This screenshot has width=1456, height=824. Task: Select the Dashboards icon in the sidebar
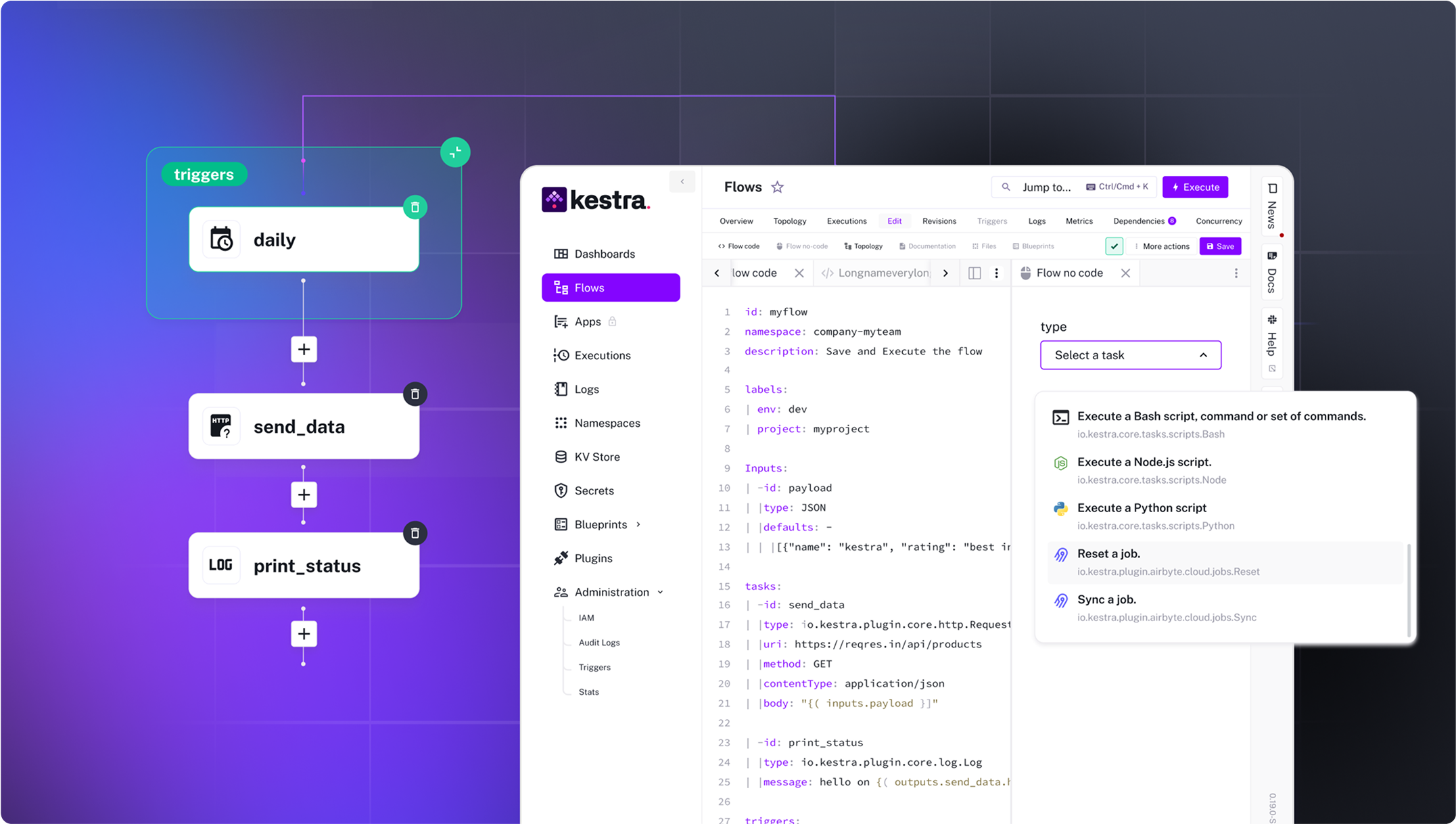pos(561,254)
